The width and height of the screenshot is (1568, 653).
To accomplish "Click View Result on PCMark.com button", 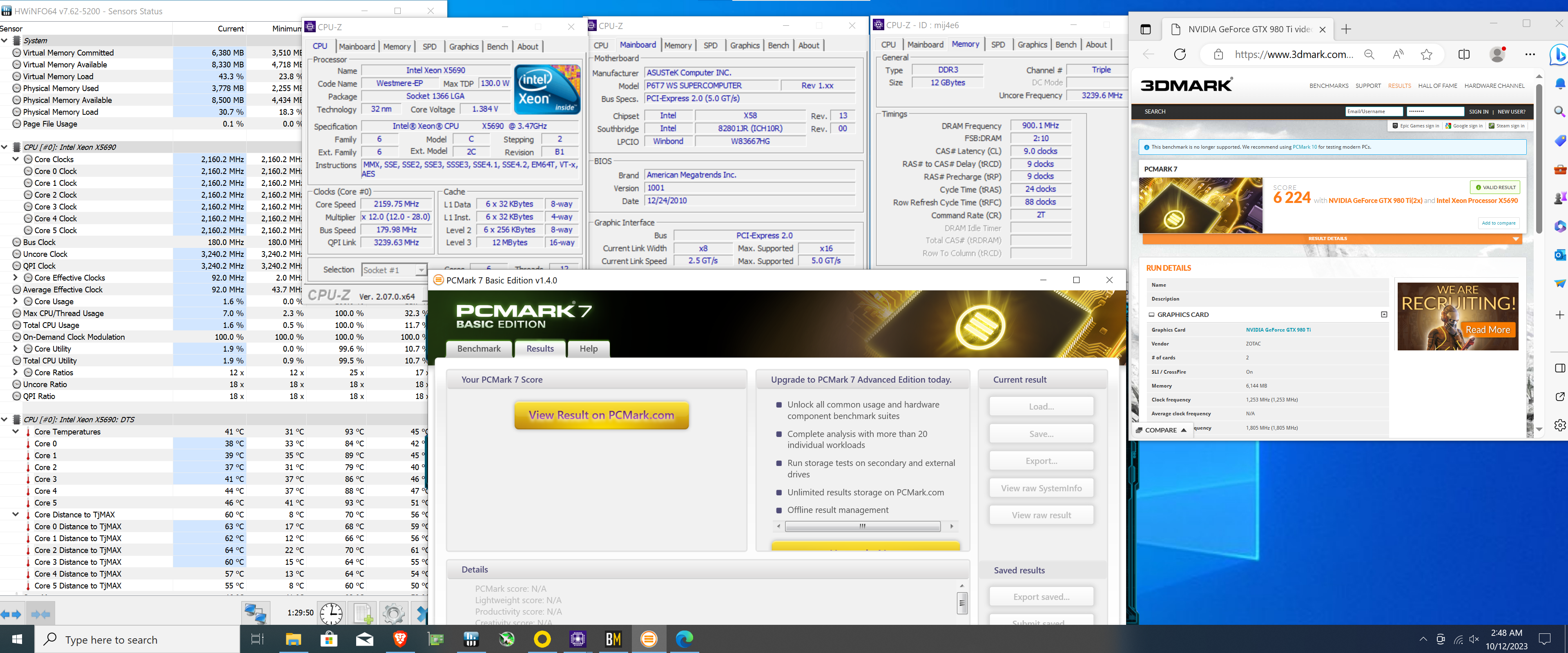I will pos(601,415).
